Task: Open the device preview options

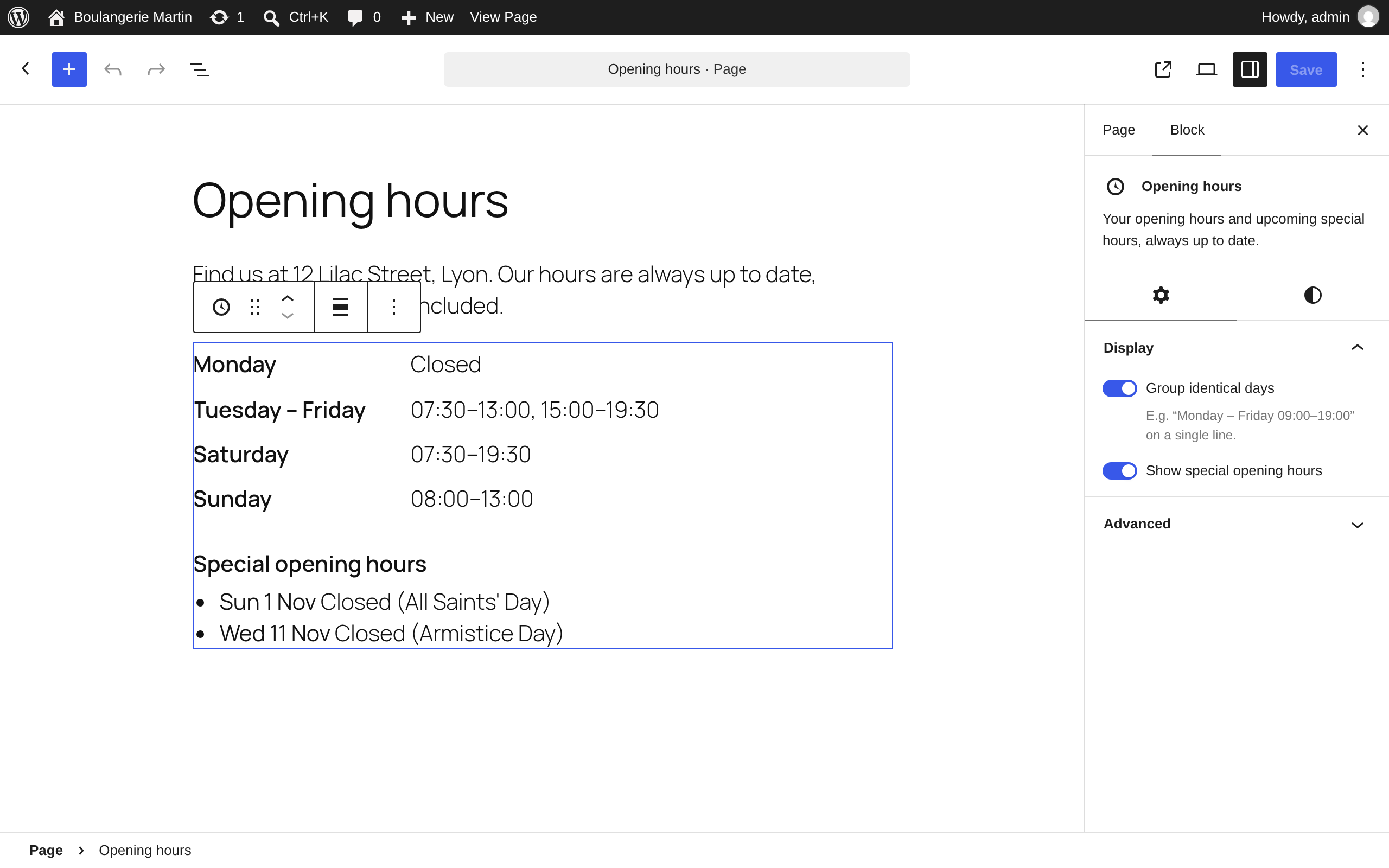Action: click(x=1207, y=69)
